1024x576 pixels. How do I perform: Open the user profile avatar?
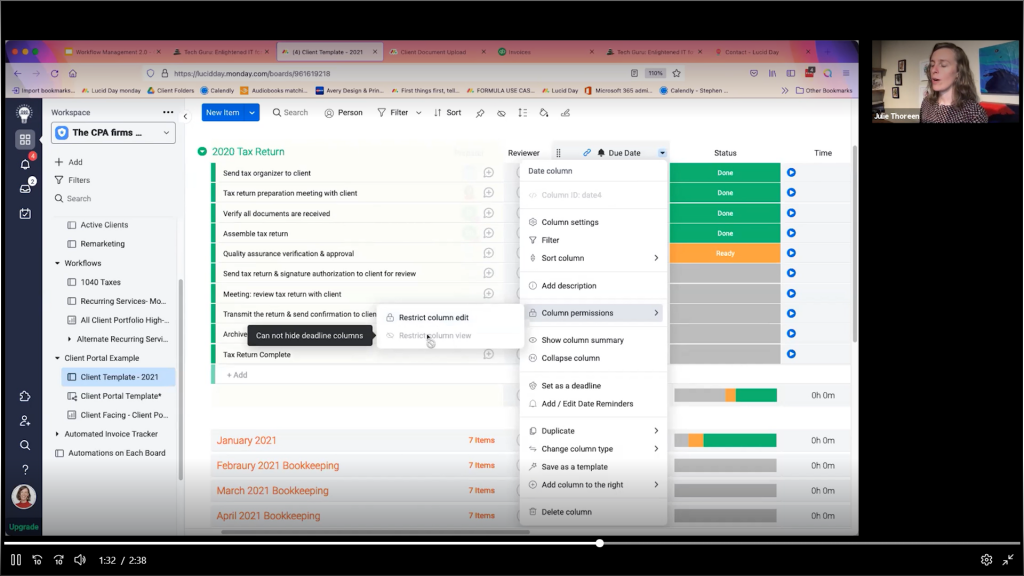(x=24, y=496)
